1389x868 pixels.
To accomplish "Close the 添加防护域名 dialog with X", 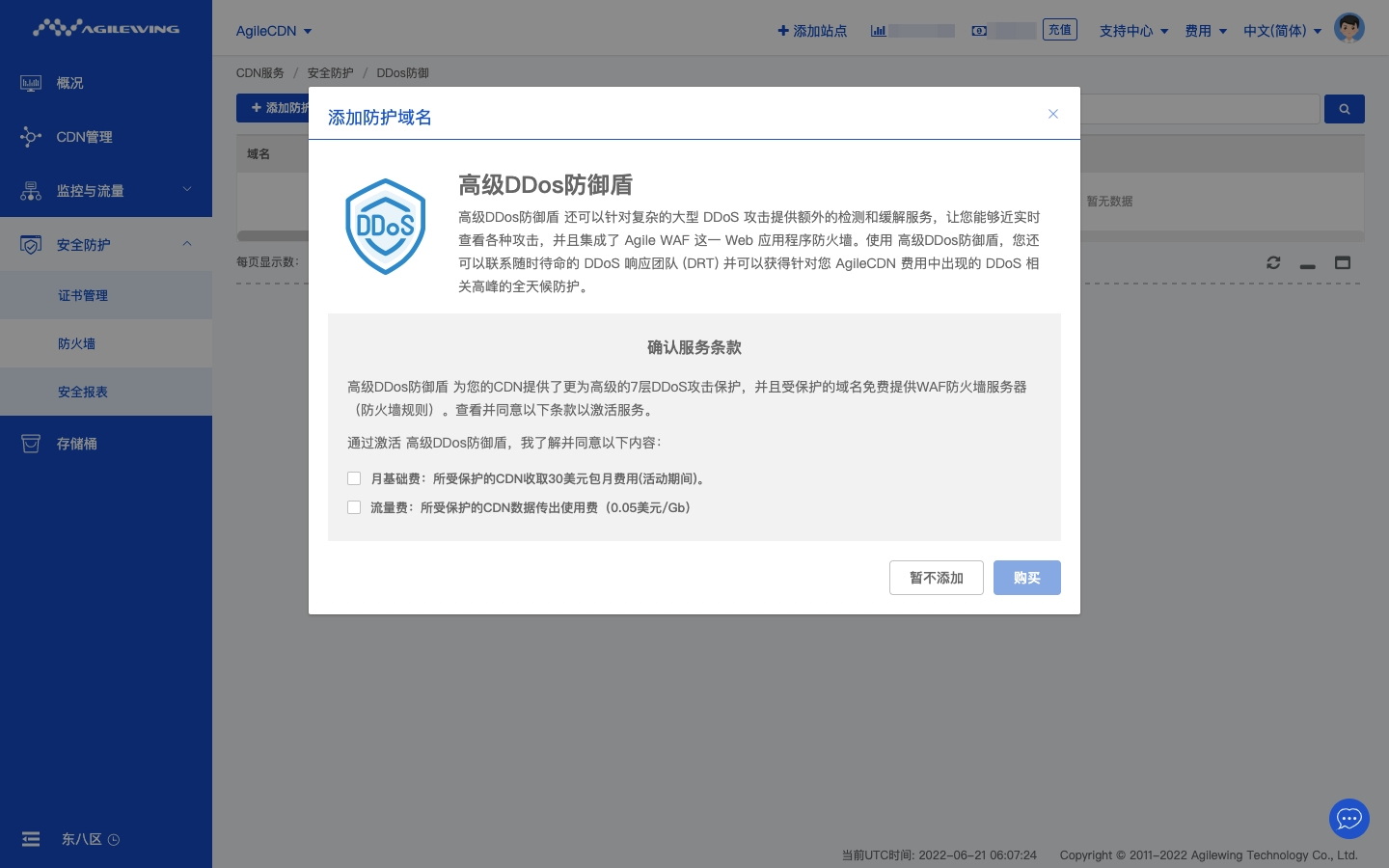I will [x=1053, y=114].
